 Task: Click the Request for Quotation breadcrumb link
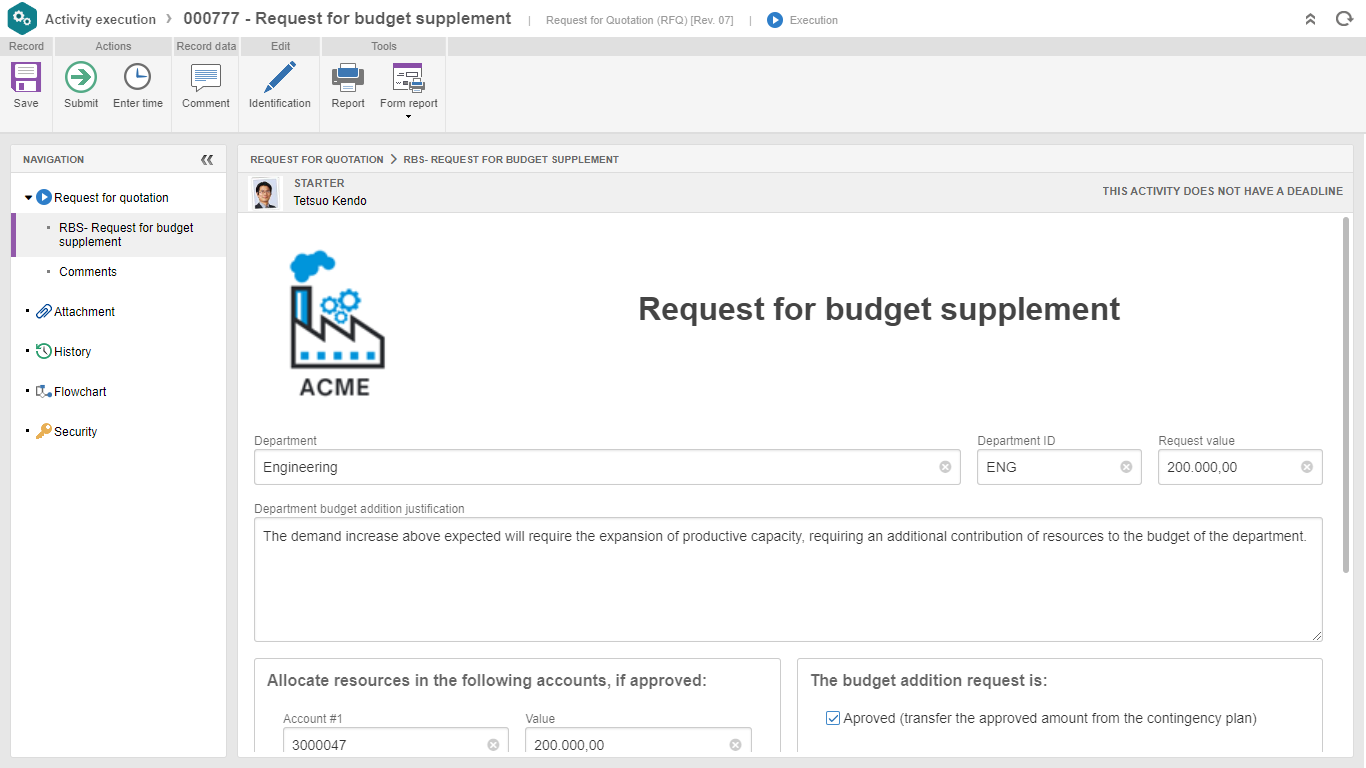[x=317, y=159]
